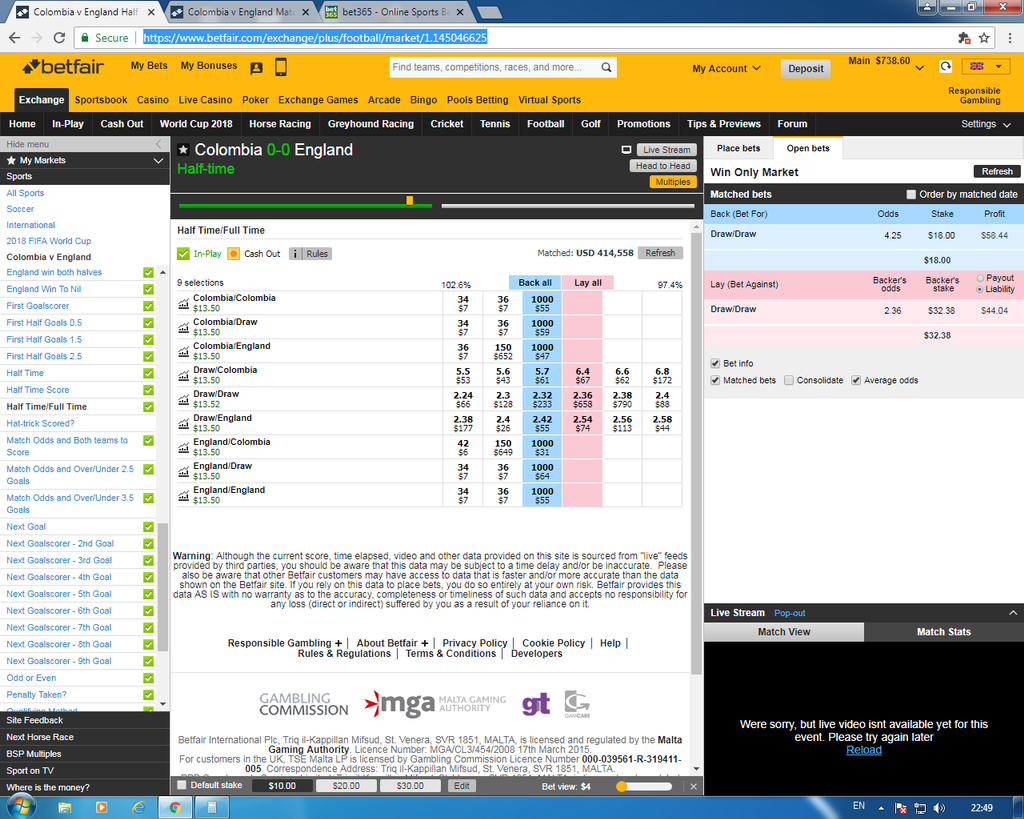The image size is (1024, 819).
Task: Open chart icon for Draw/Colombia
Action: [x=184, y=376]
